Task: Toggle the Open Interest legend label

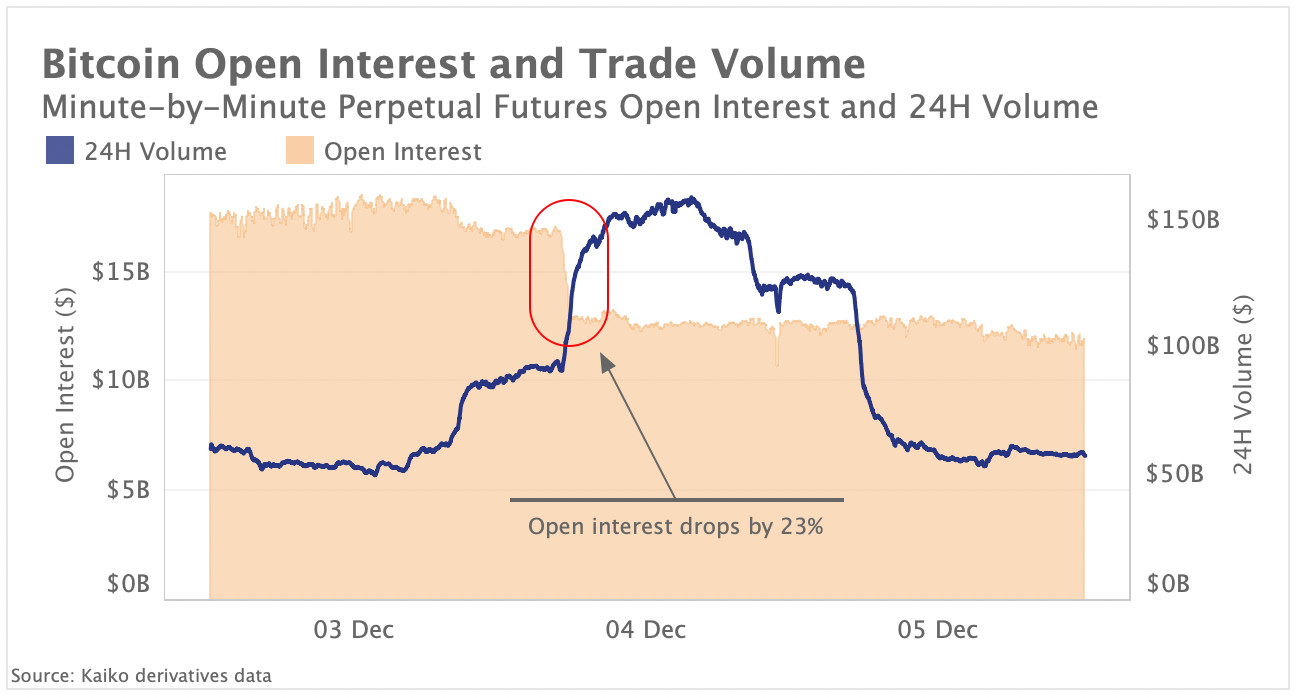Action: click(403, 152)
